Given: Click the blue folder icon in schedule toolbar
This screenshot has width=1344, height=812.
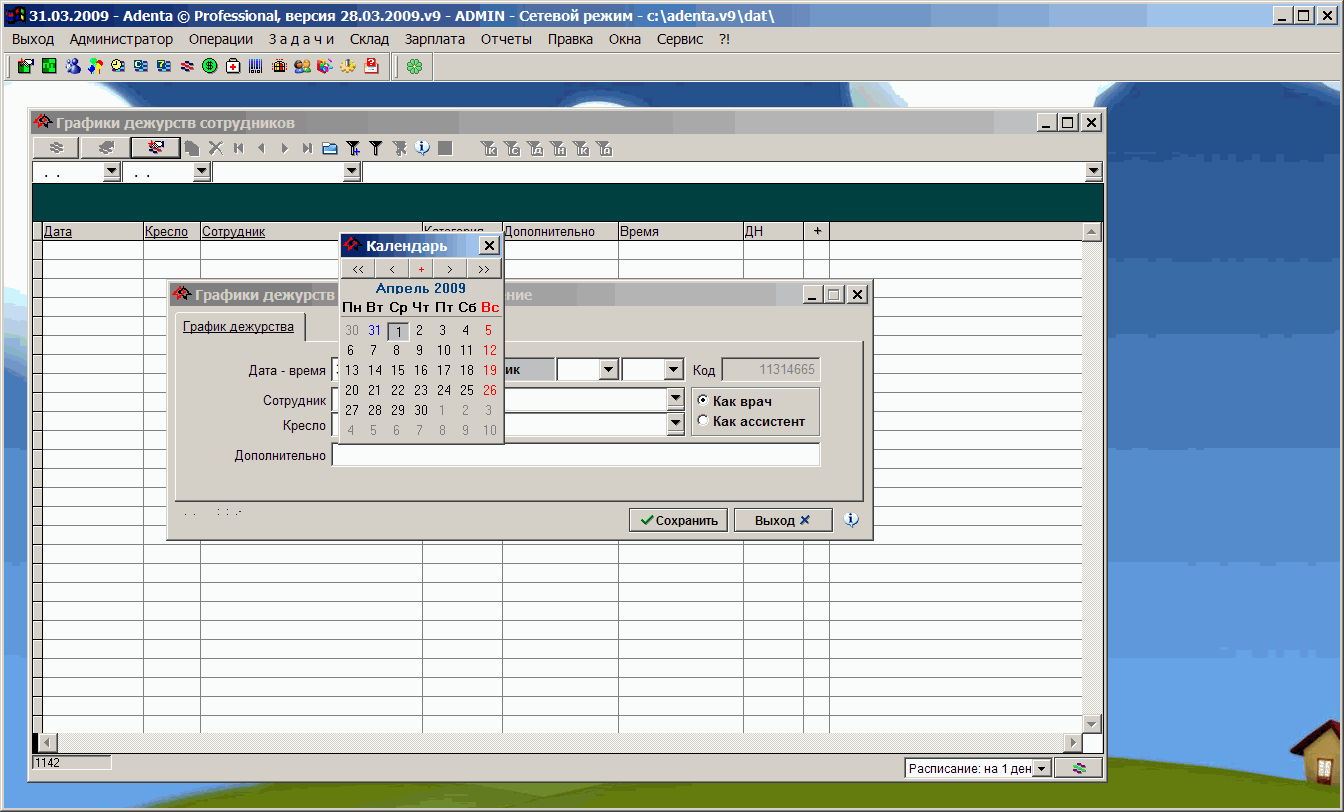Looking at the screenshot, I should pyautogui.click(x=330, y=148).
